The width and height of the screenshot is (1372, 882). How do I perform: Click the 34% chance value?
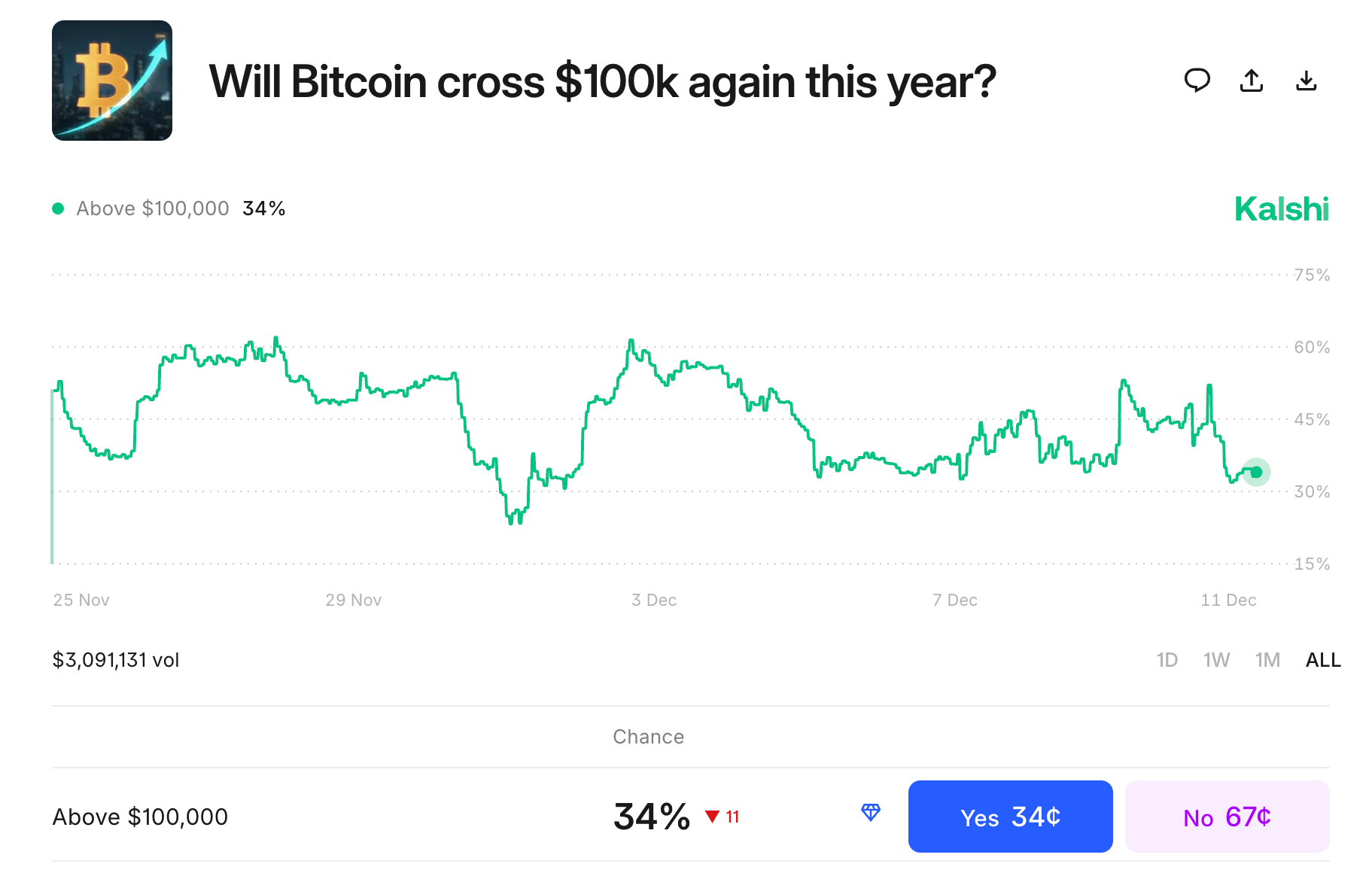pos(652,816)
